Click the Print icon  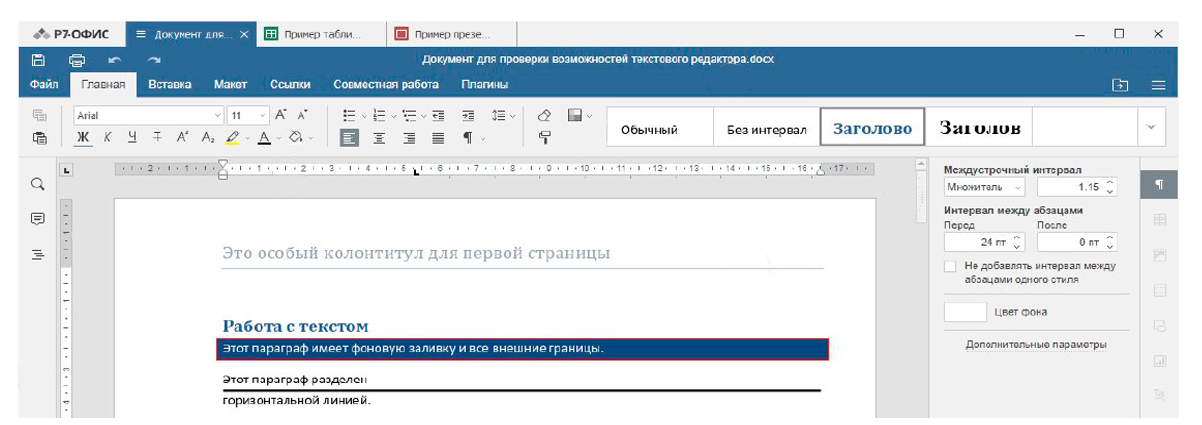coord(76,60)
